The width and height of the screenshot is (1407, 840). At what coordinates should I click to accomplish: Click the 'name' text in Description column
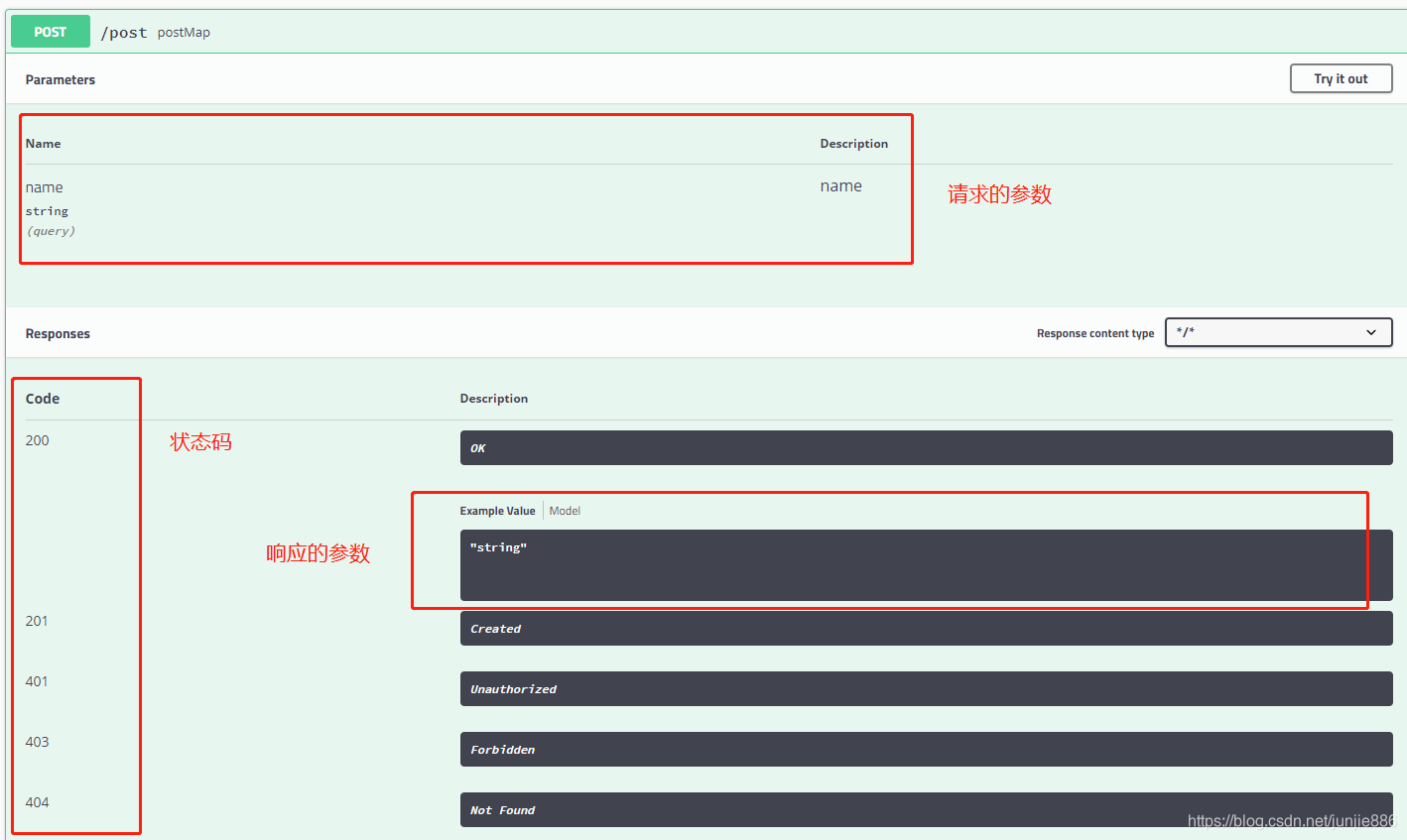tap(840, 185)
